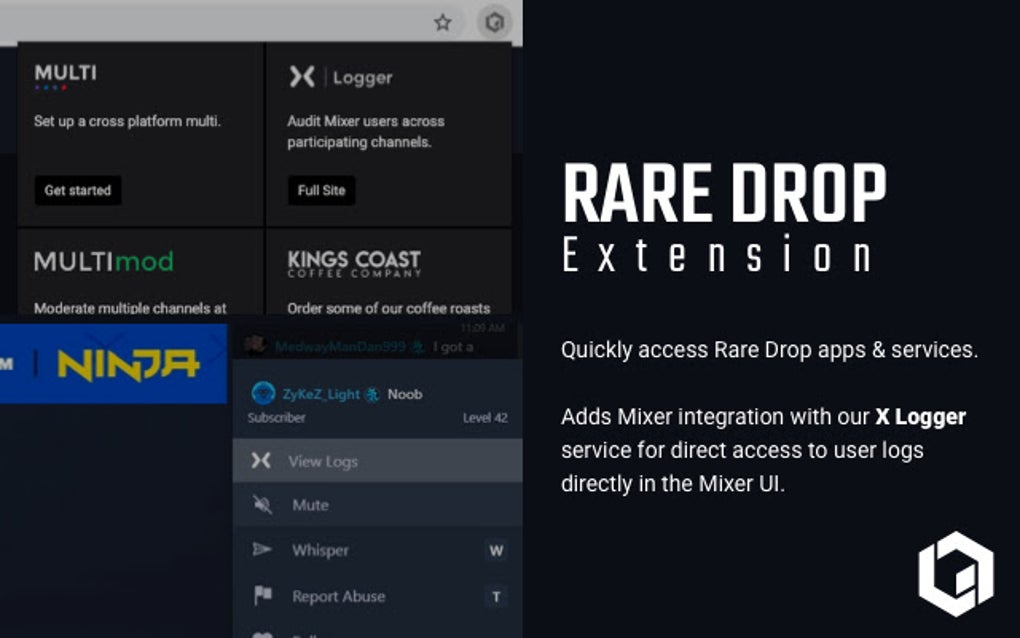The width and height of the screenshot is (1020, 638).
Task: Click the MULTI logo
Action: [65, 75]
